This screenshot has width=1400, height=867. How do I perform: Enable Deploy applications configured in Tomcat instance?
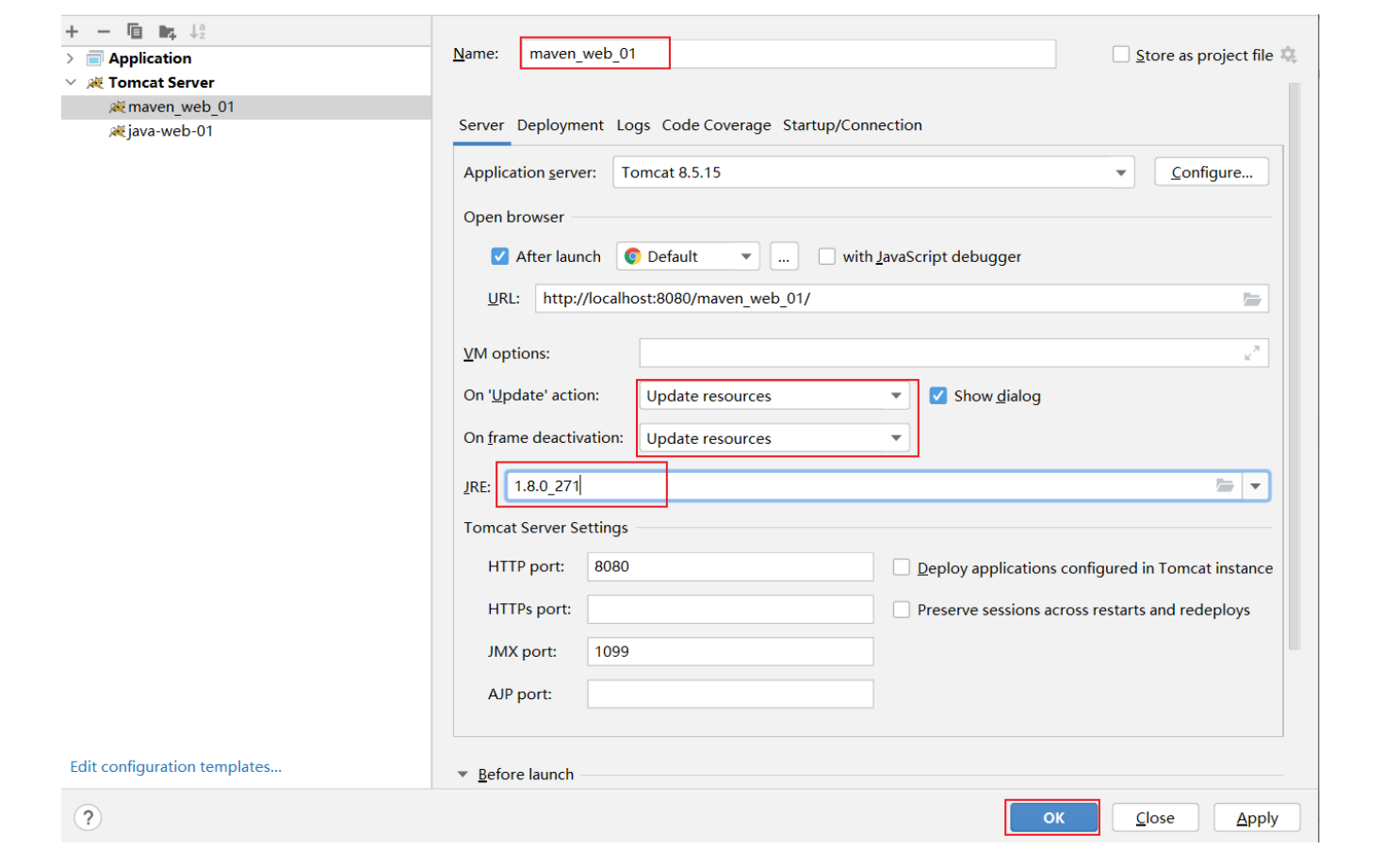[x=902, y=567]
